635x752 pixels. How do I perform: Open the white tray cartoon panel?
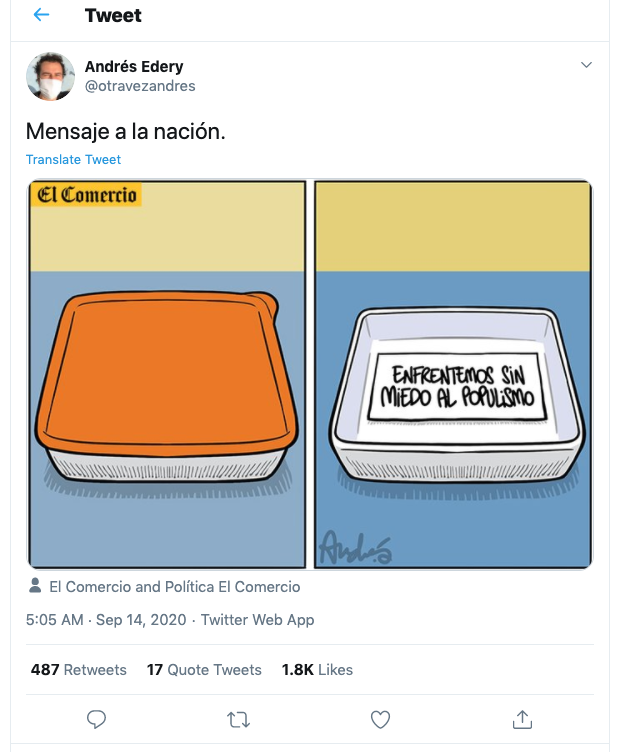coord(453,375)
